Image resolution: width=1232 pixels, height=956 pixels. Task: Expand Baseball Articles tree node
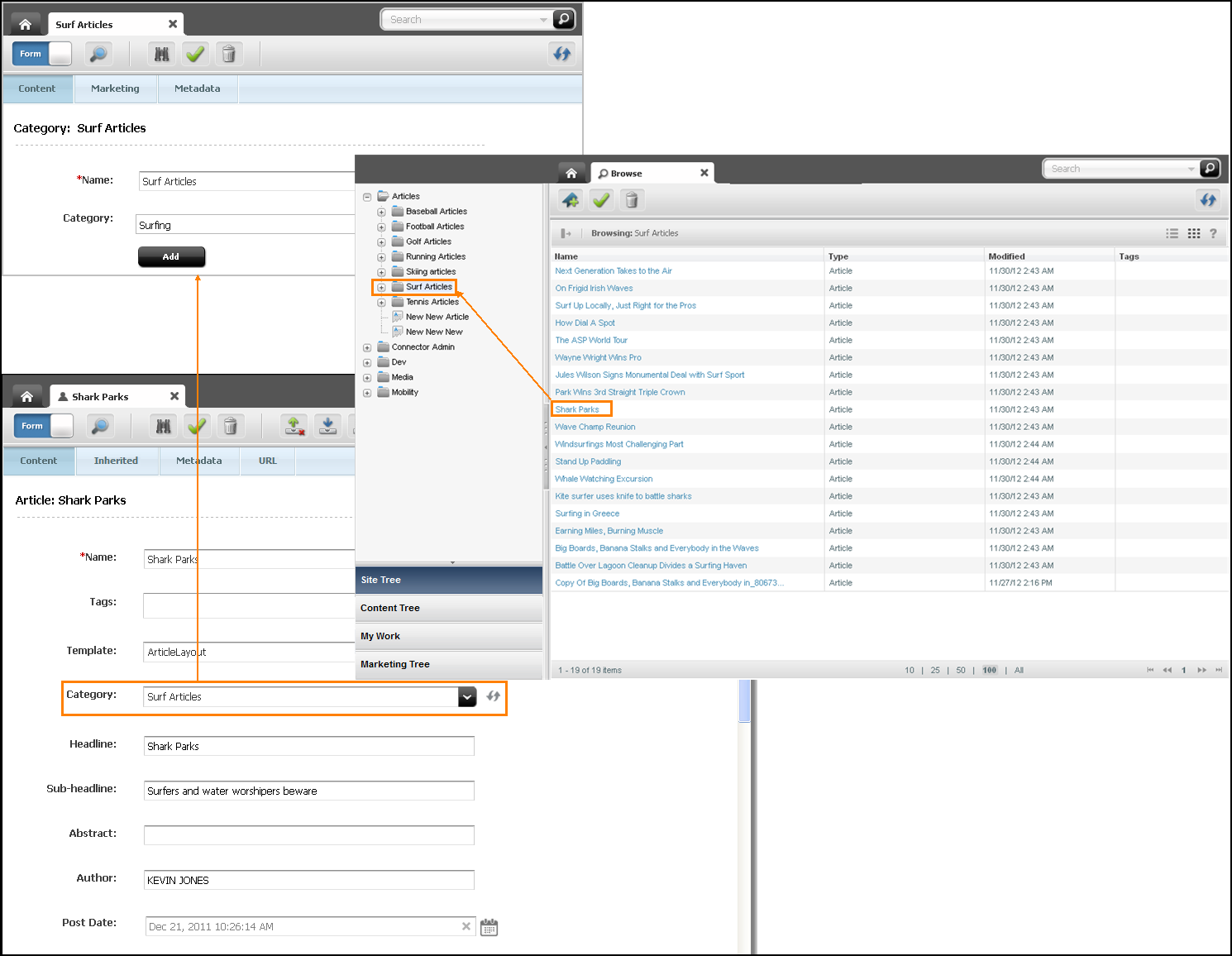tap(381, 212)
